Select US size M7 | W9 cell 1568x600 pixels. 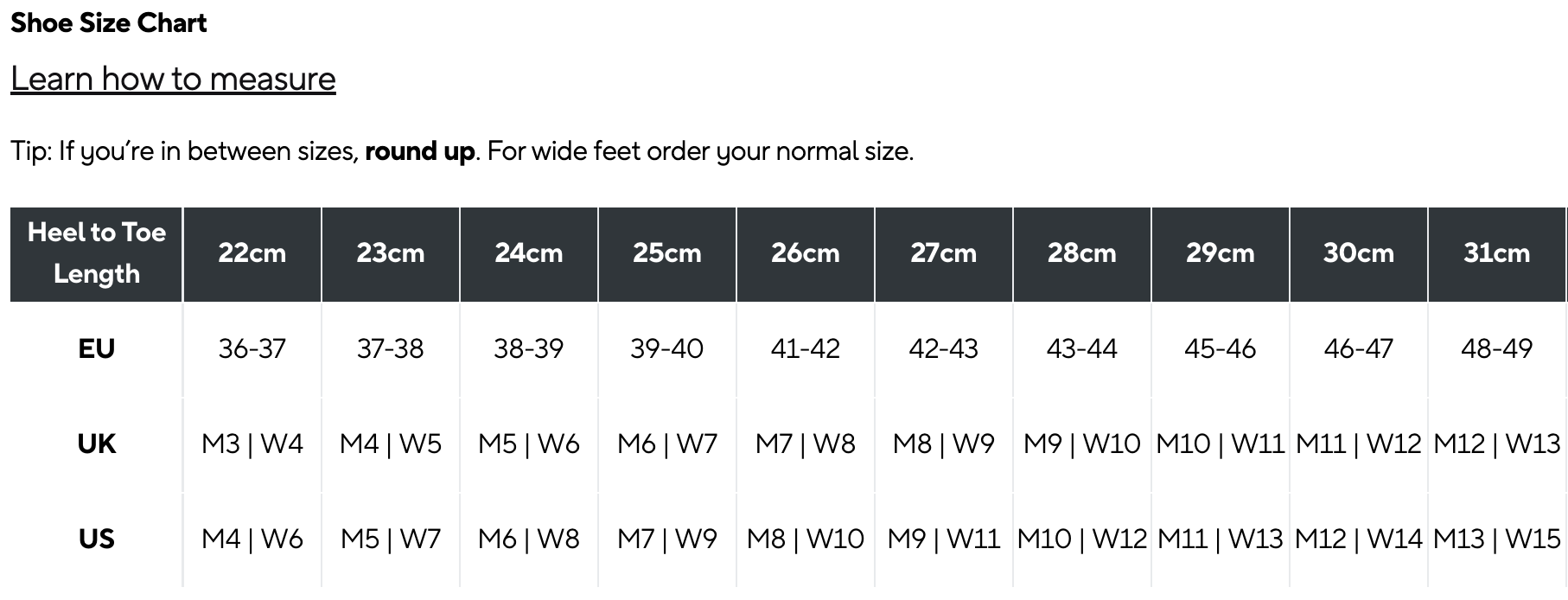pyautogui.click(x=666, y=539)
